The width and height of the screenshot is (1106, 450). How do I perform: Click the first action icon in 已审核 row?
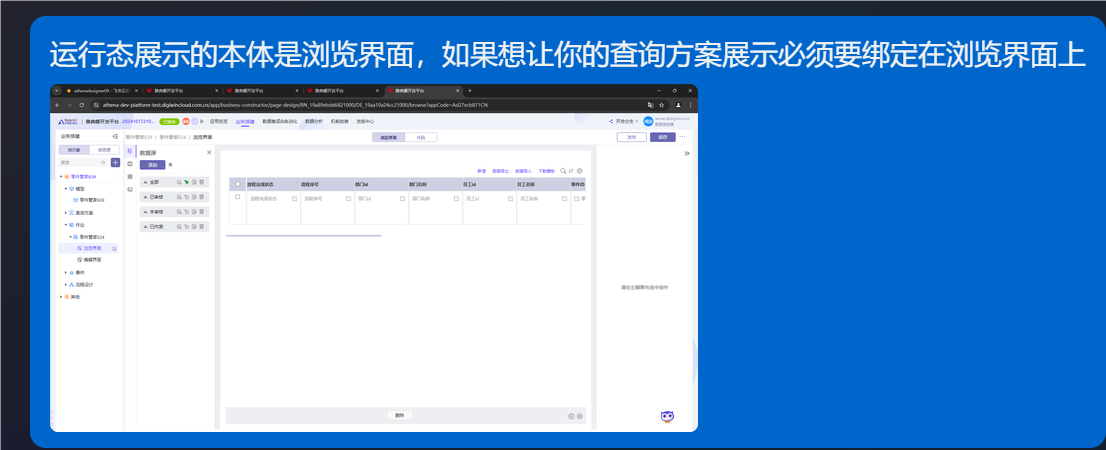click(179, 197)
